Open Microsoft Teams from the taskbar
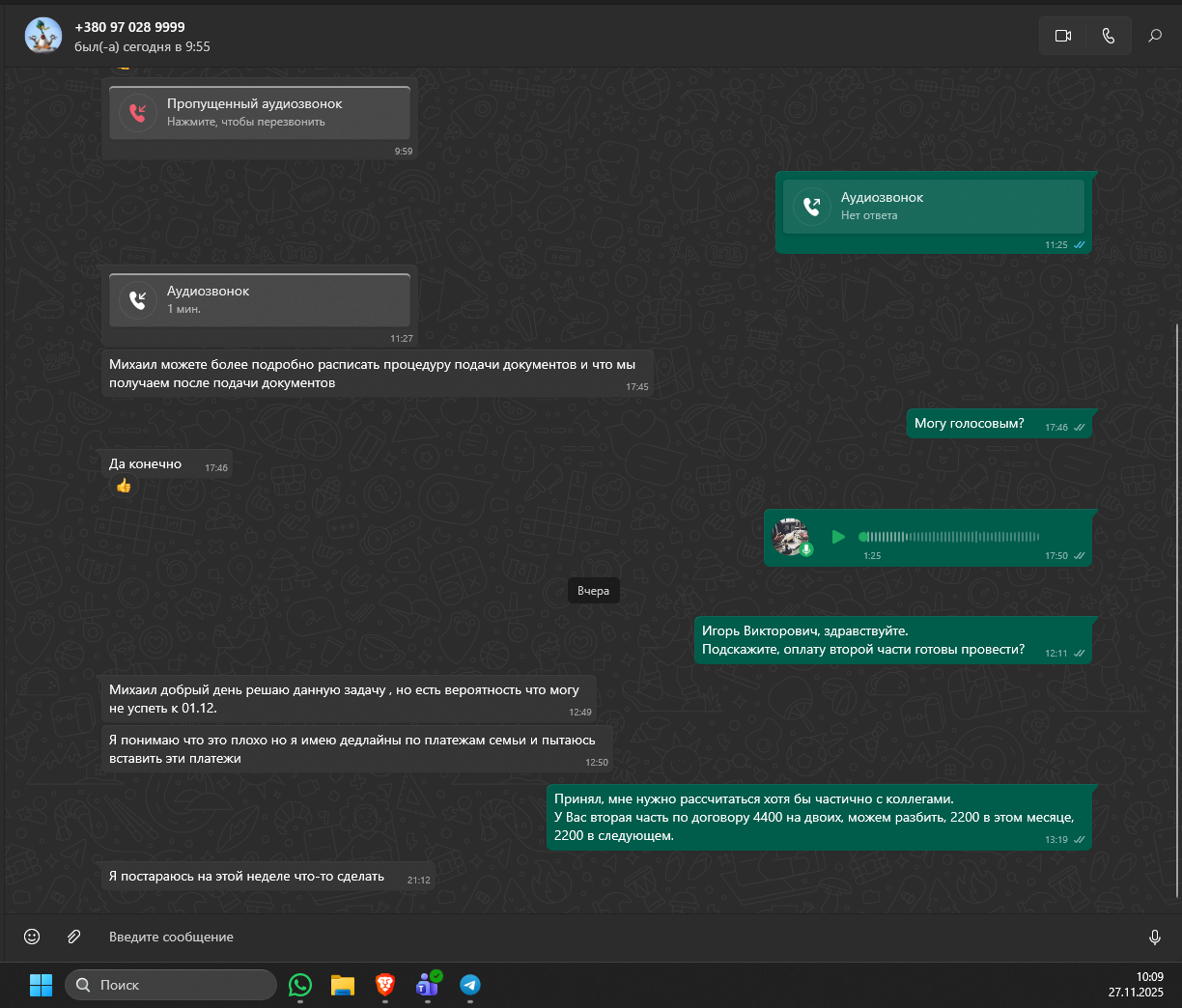Image resolution: width=1182 pixels, height=1008 pixels. click(x=428, y=985)
